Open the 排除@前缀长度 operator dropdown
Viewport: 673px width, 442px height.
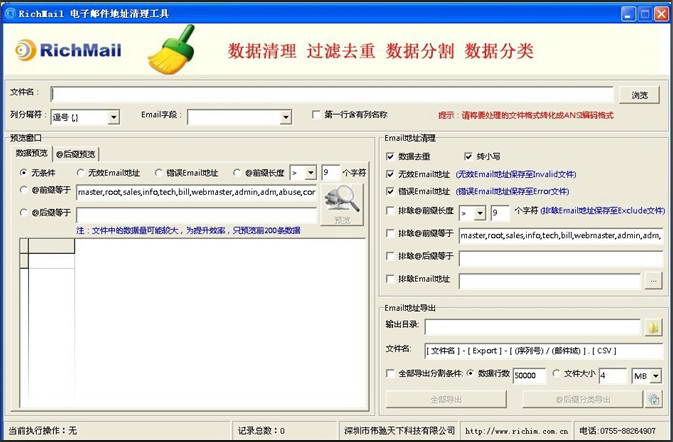pos(480,213)
